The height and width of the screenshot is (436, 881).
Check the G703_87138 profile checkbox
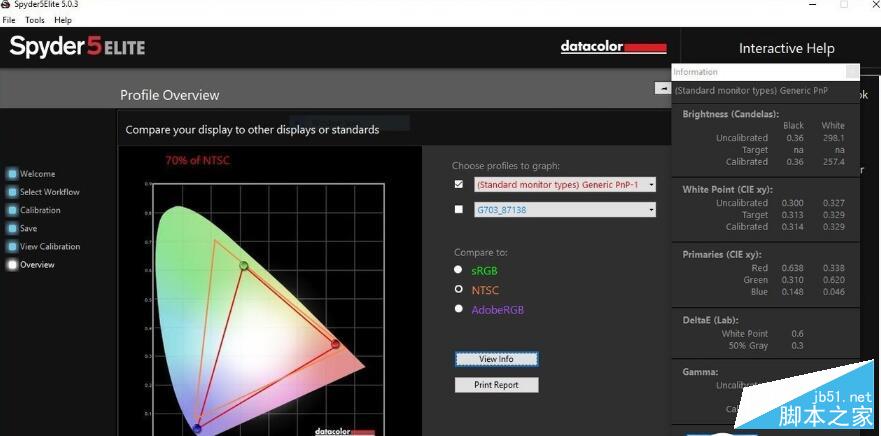(x=459, y=209)
